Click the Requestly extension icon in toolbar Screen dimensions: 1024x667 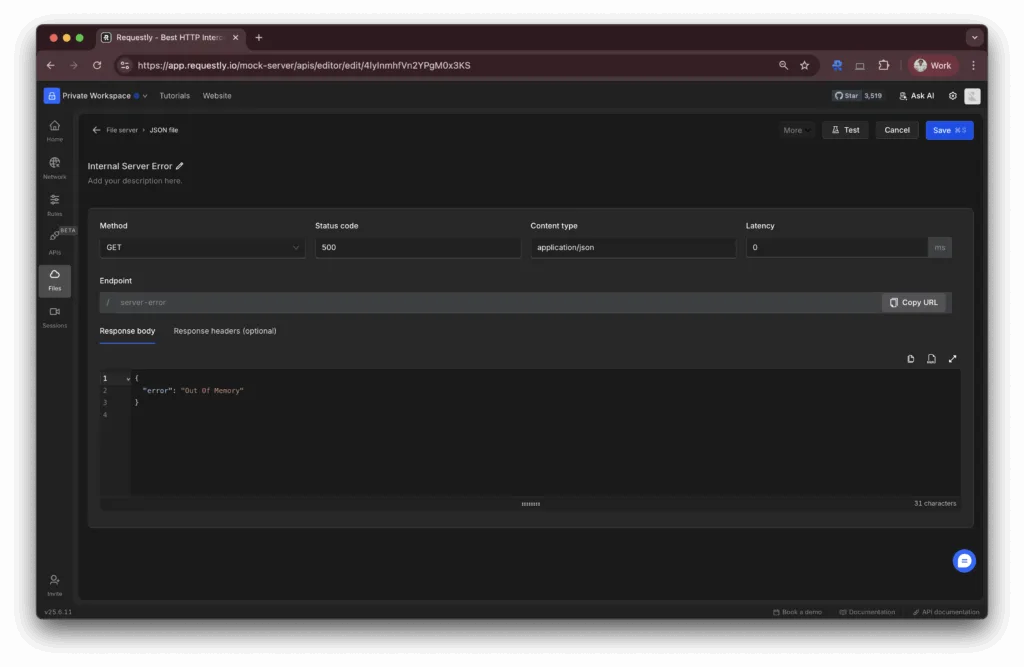click(837, 65)
